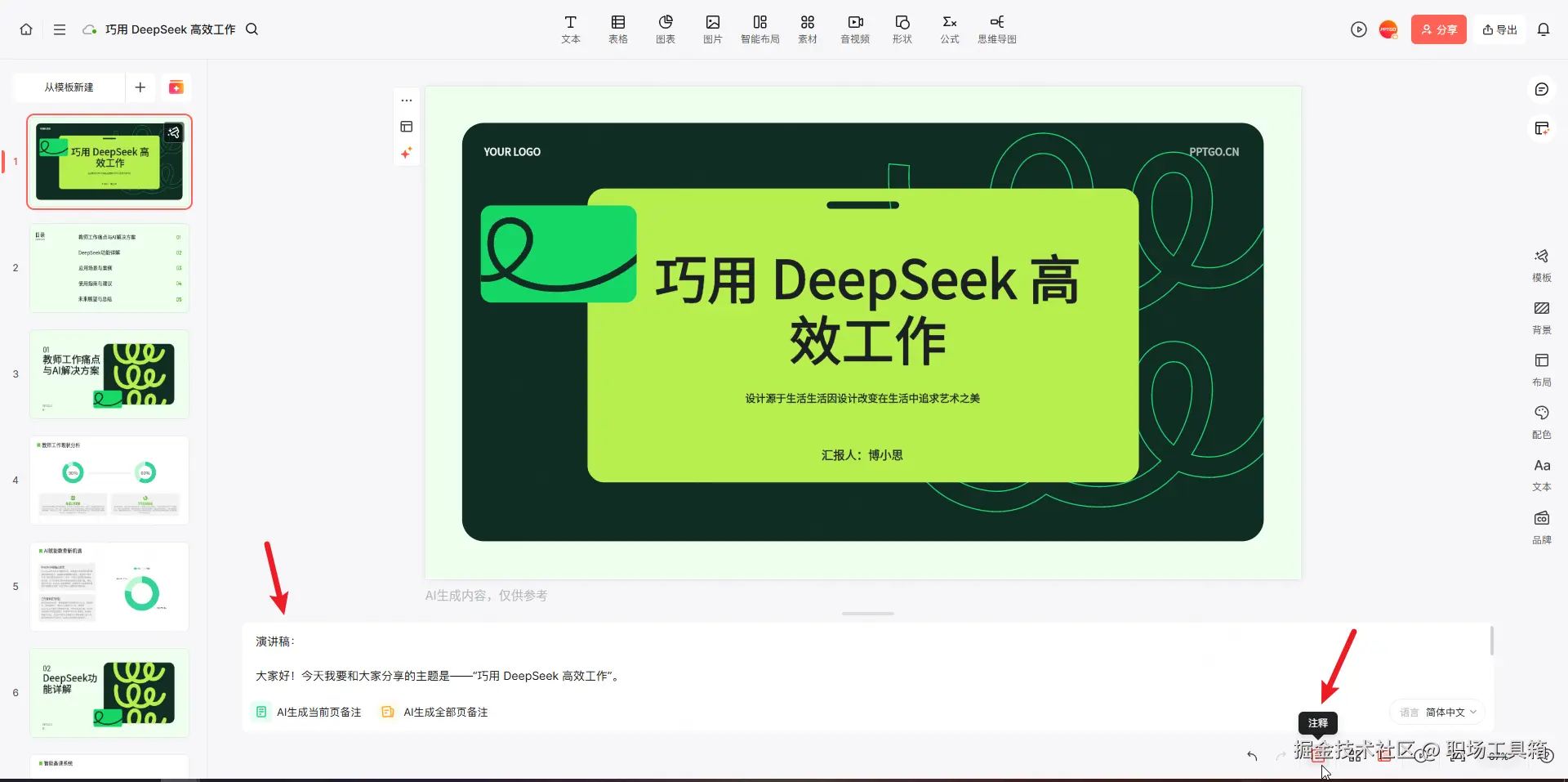Open the slide layout icon beside canvas
This screenshot has height=782, width=1568.
click(x=407, y=127)
